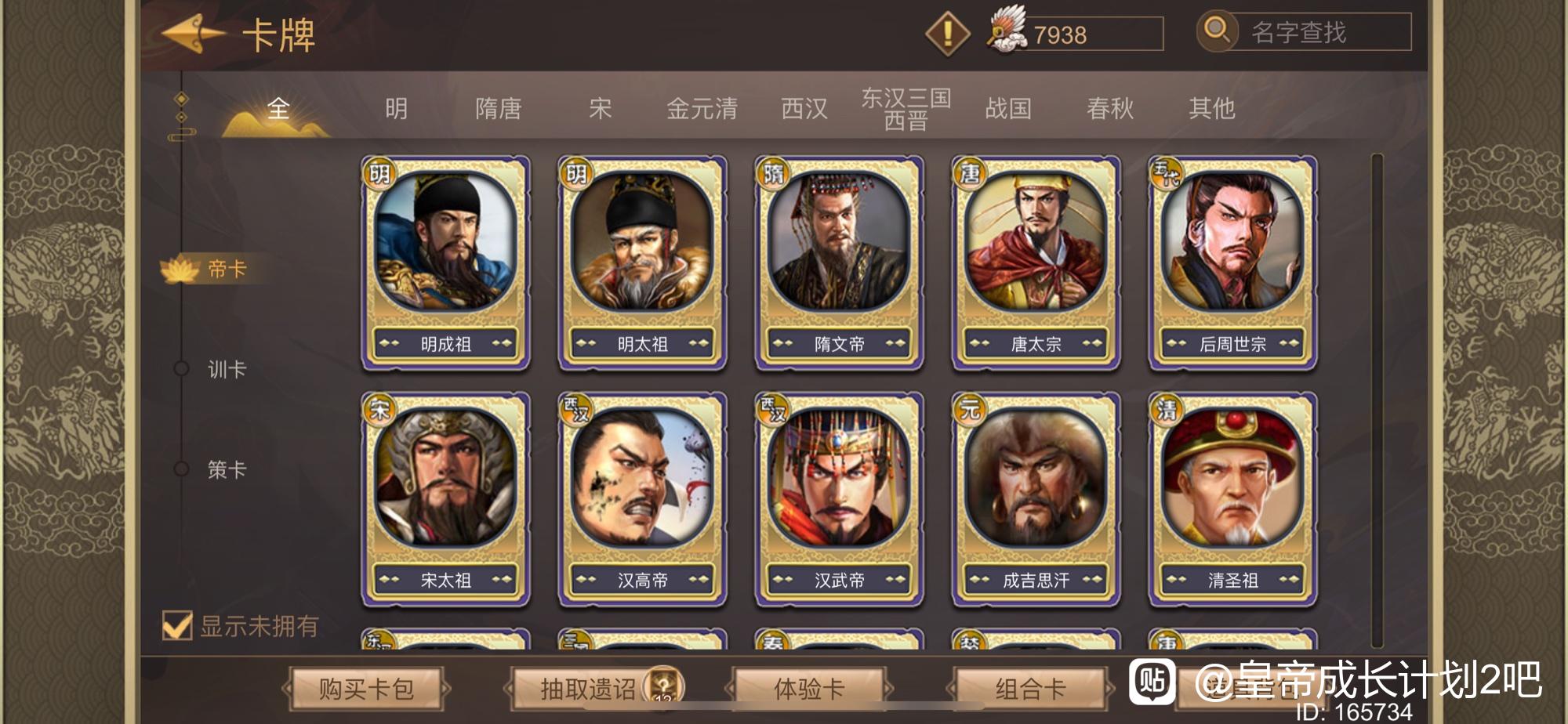Click the card list vertical scrollbar
This screenshot has height=724, width=1568.
1377,401
